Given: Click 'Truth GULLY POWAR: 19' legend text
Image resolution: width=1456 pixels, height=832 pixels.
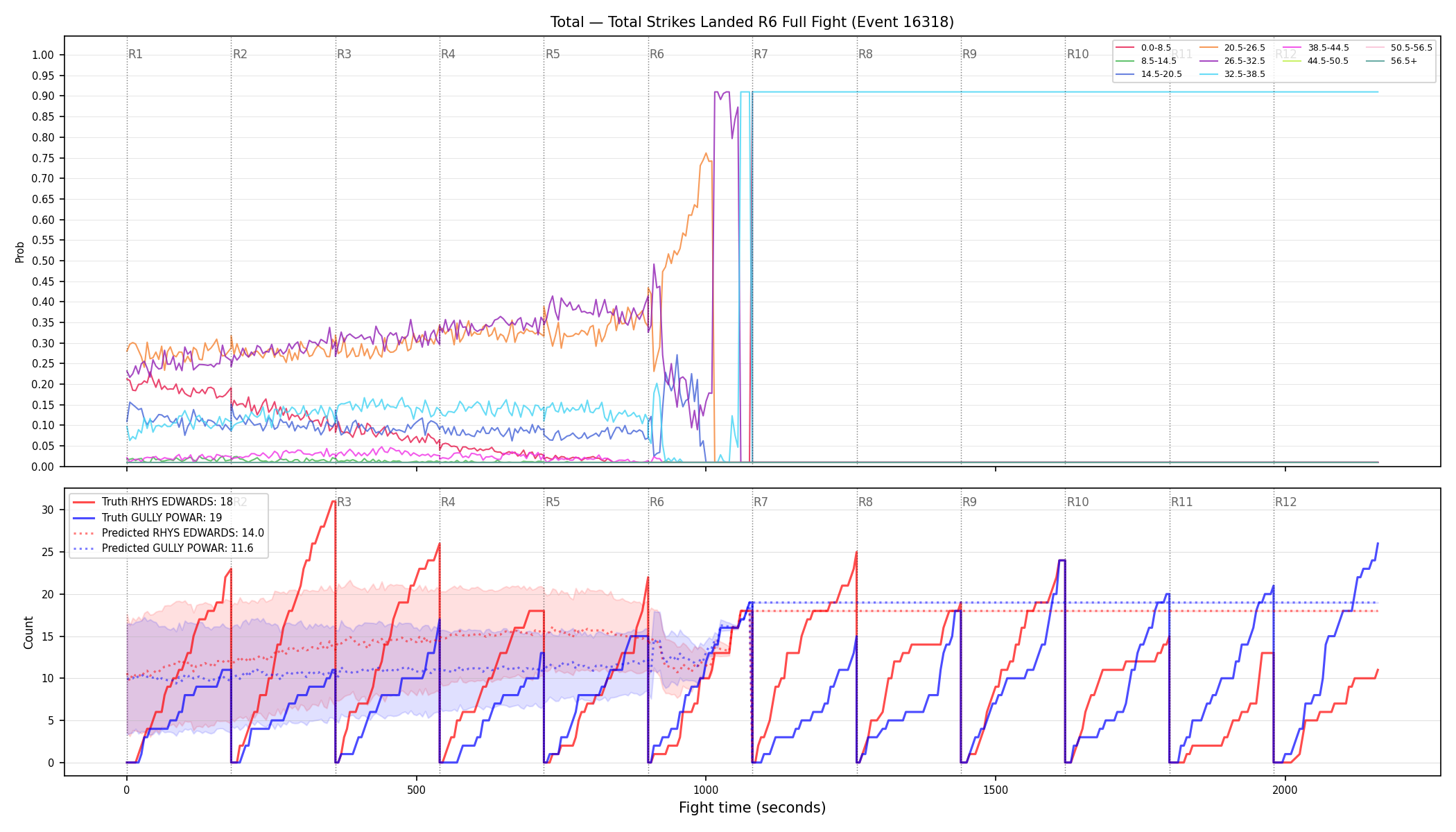Looking at the screenshot, I should click(x=162, y=517).
